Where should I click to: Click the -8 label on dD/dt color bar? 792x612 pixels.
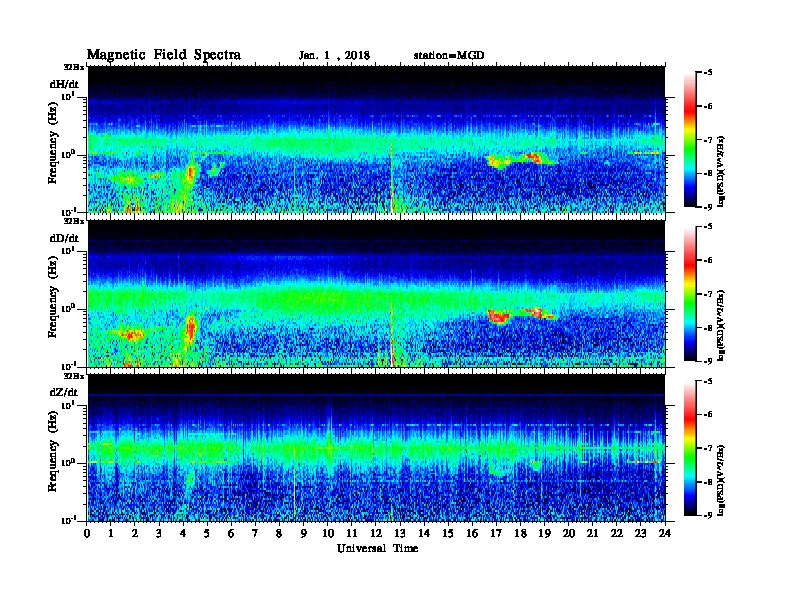coord(707,328)
